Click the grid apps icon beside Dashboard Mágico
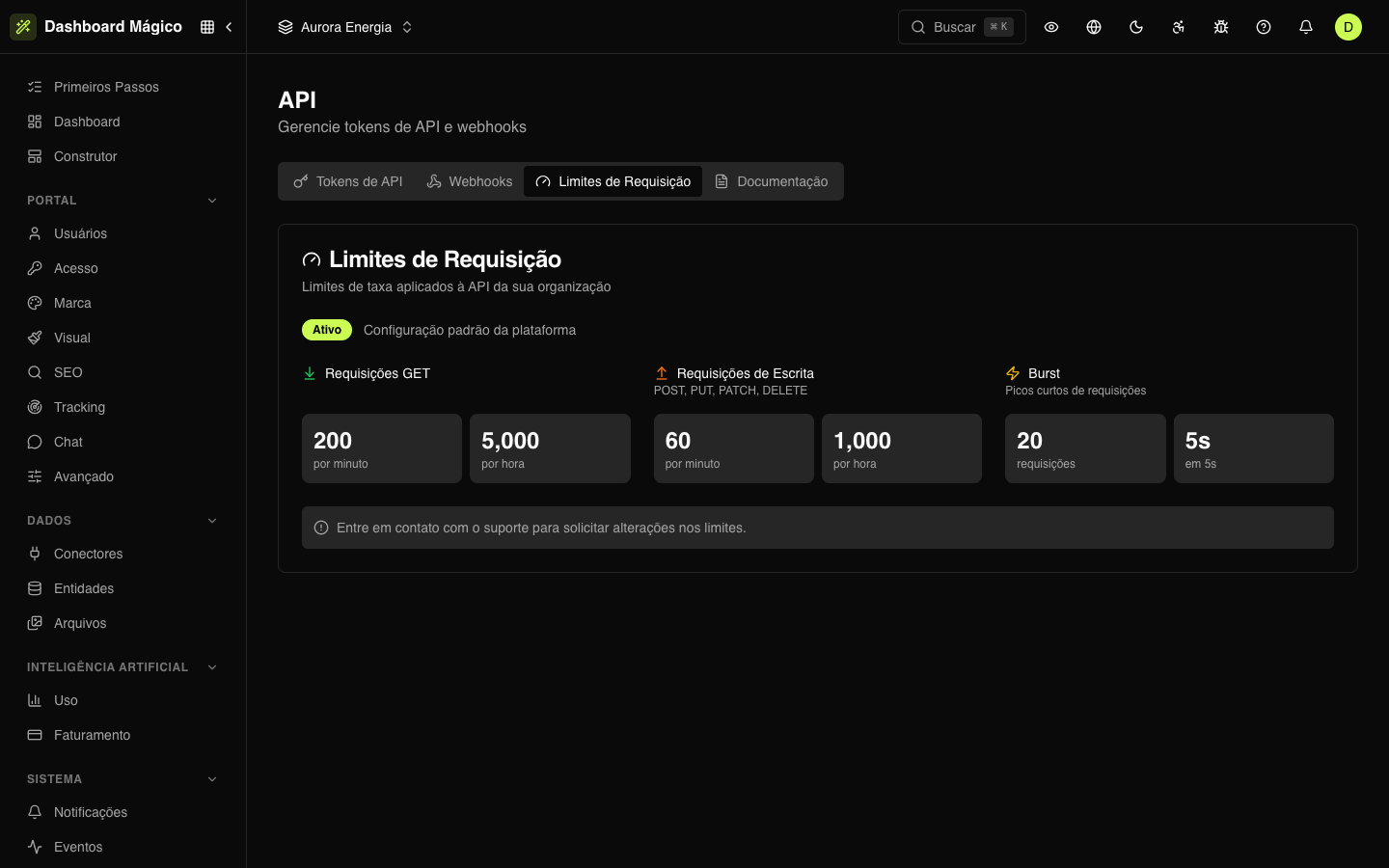This screenshot has height=868, width=1389. pos(207,27)
